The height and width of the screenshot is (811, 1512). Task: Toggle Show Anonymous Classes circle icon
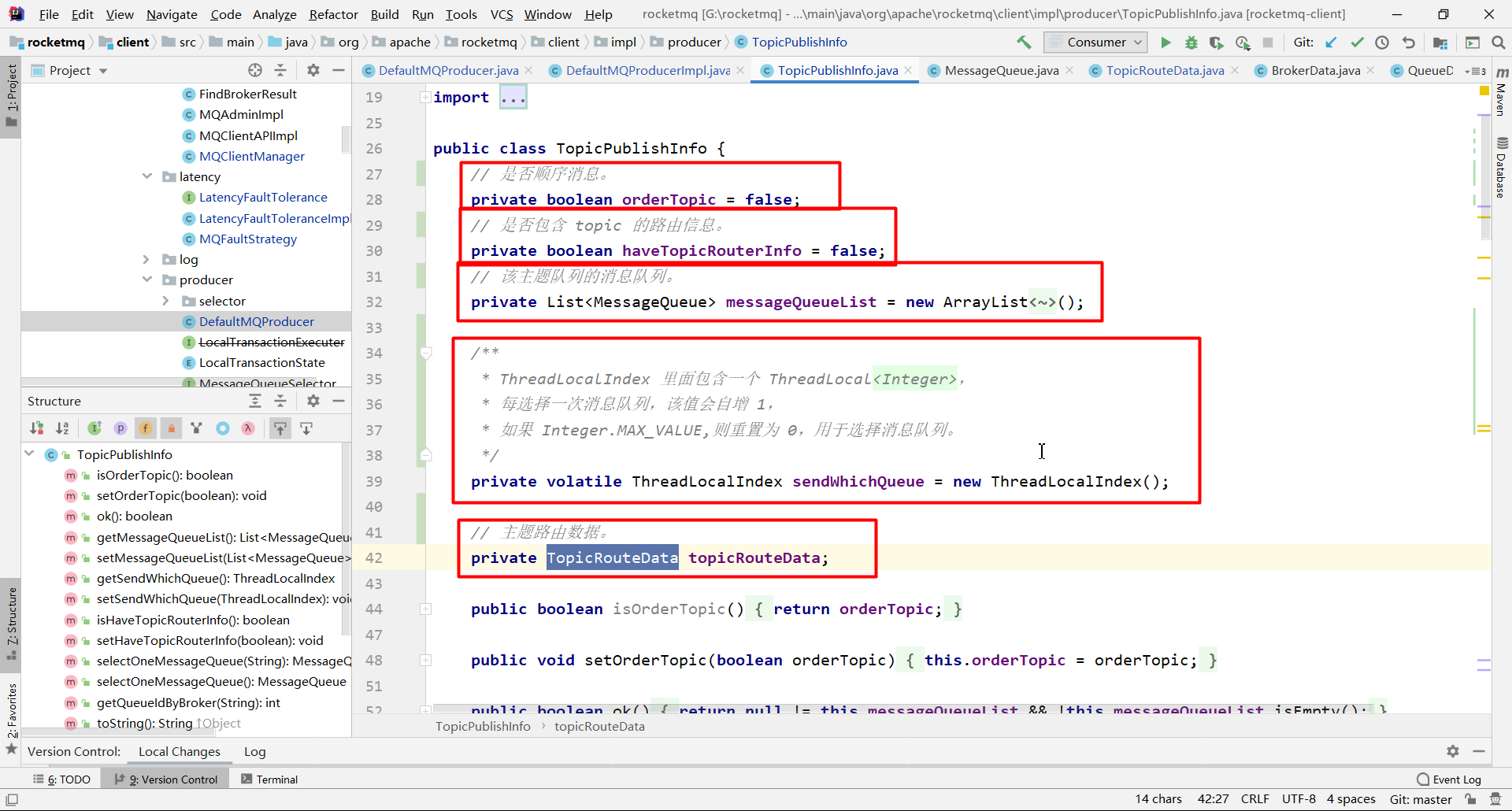click(223, 428)
